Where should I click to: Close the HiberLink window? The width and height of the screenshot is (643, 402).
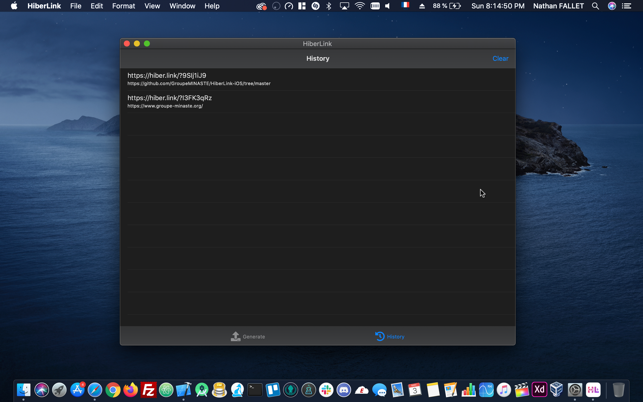pyautogui.click(x=127, y=43)
